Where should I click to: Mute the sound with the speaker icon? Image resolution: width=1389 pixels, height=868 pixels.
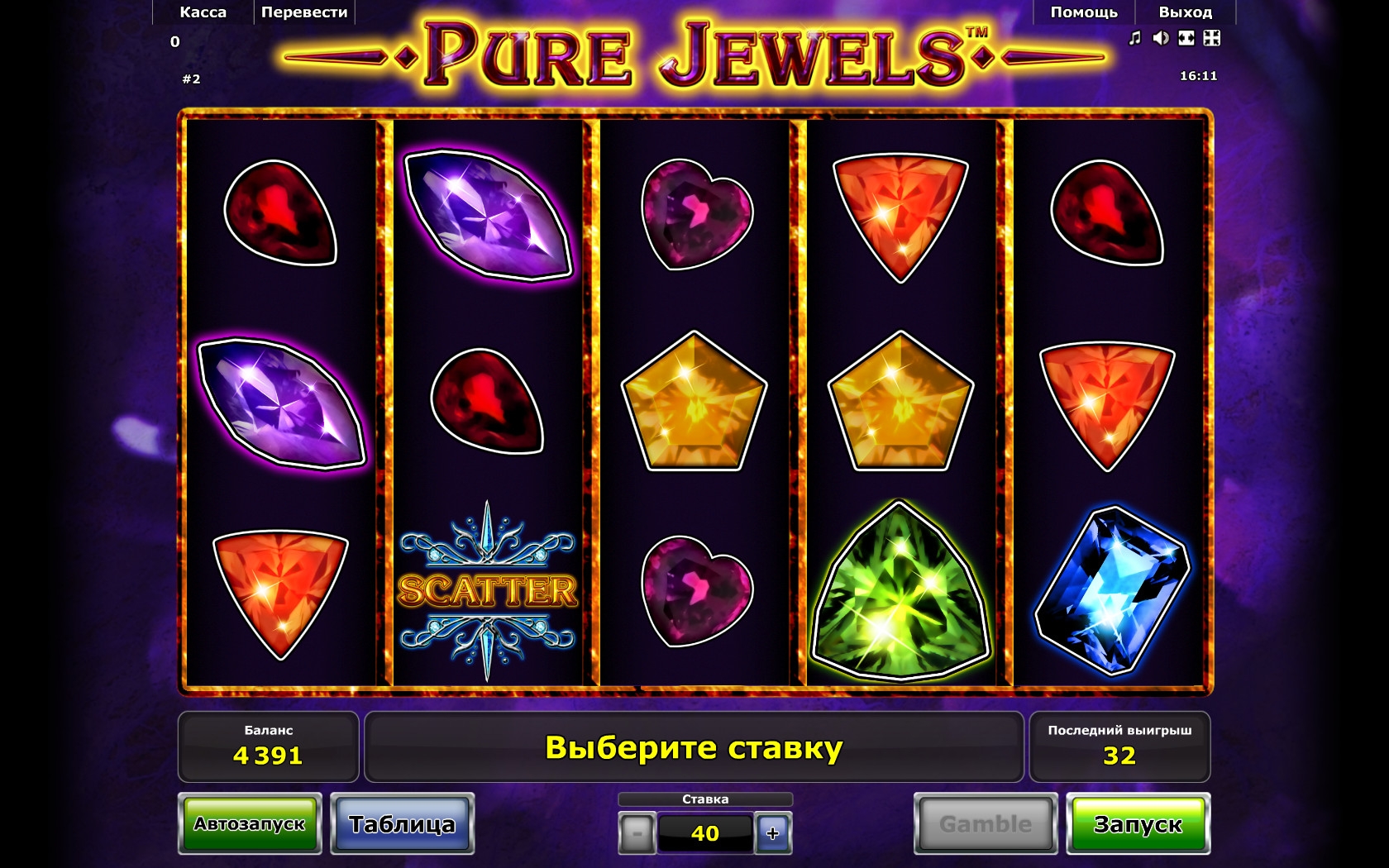coord(1161,38)
